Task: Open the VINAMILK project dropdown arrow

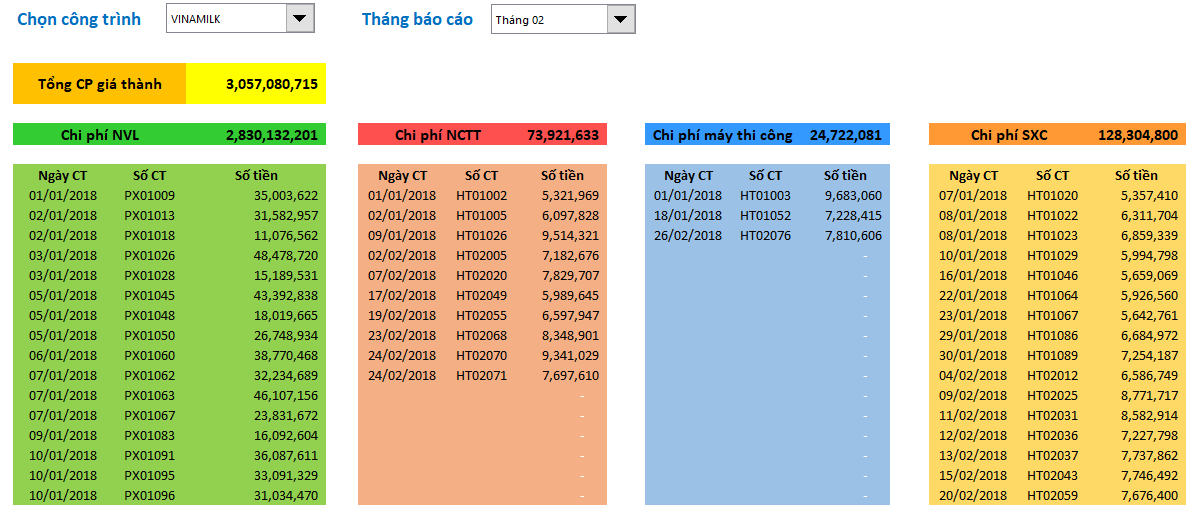Action: 299,19
